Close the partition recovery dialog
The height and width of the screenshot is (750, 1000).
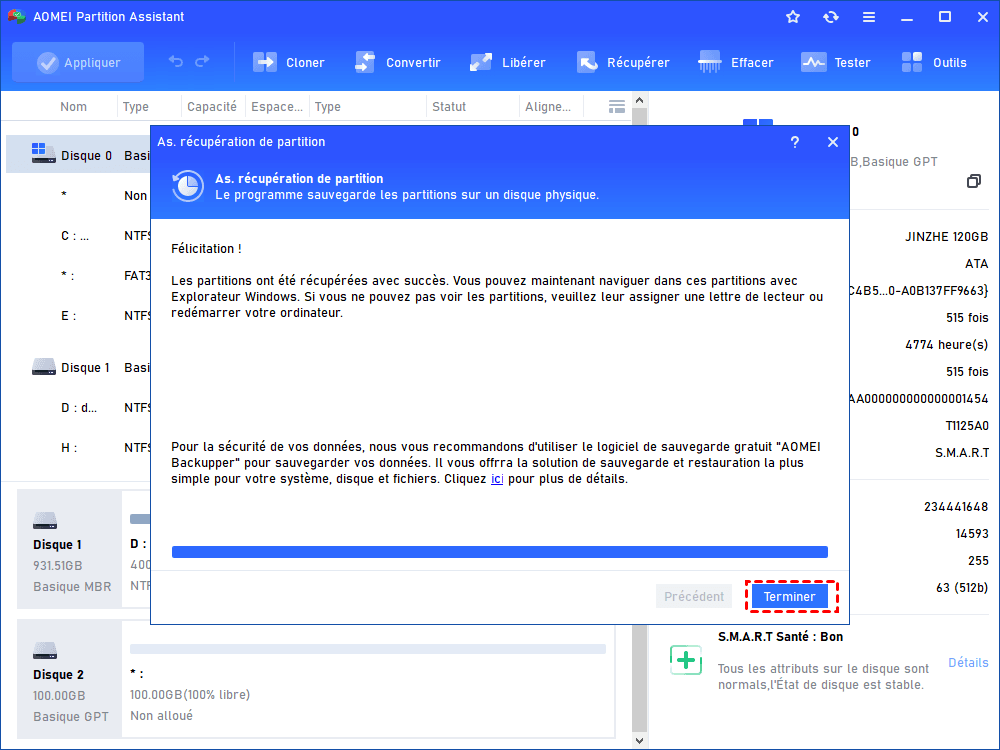point(833,142)
